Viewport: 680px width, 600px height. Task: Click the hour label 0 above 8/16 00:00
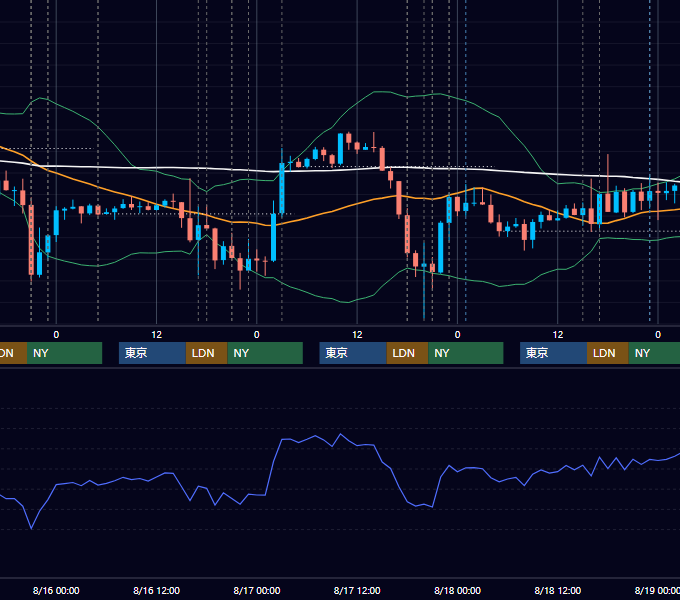[x=56, y=335]
